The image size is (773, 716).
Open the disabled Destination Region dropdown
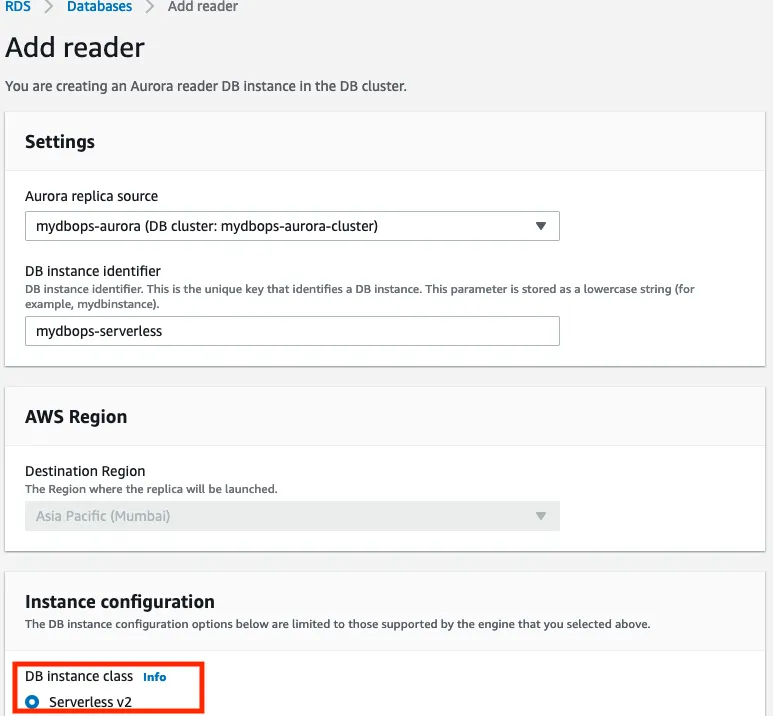[292, 516]
